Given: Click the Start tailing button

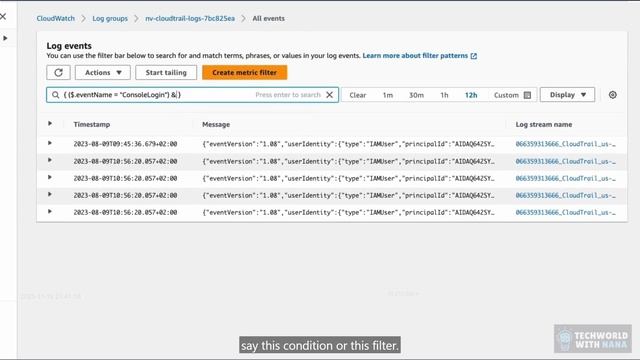Looking at the screenshot, I should pos(166,72).
